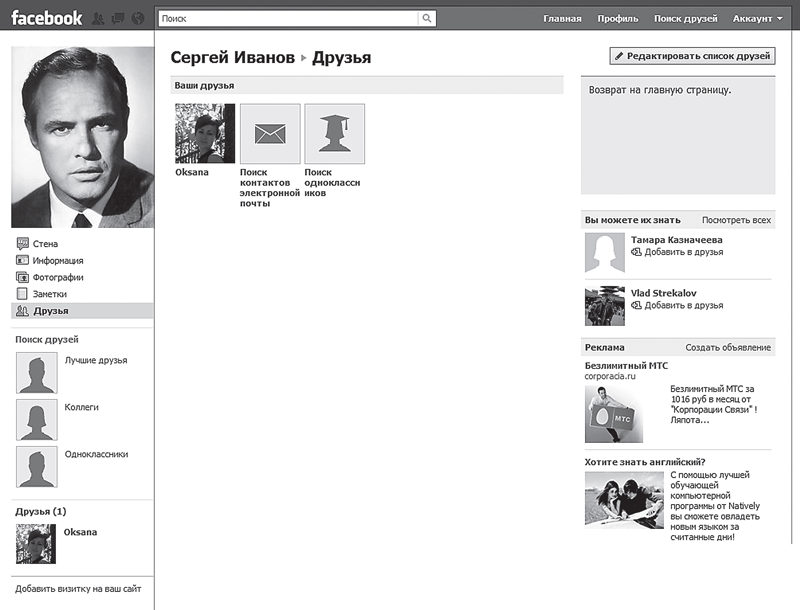This screenshot has height=610, width=800.
Task: Click the classmates graduate cap icon
Action: point(334,134)
